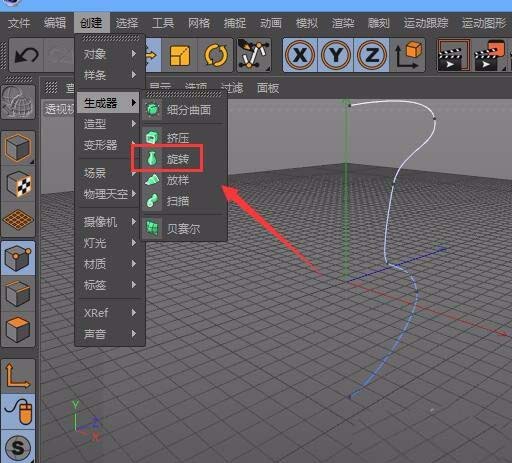Viewport: 512px width, 463px height.
Task: Click Make Editable globe icon
Action: click(x=18, y=101)
